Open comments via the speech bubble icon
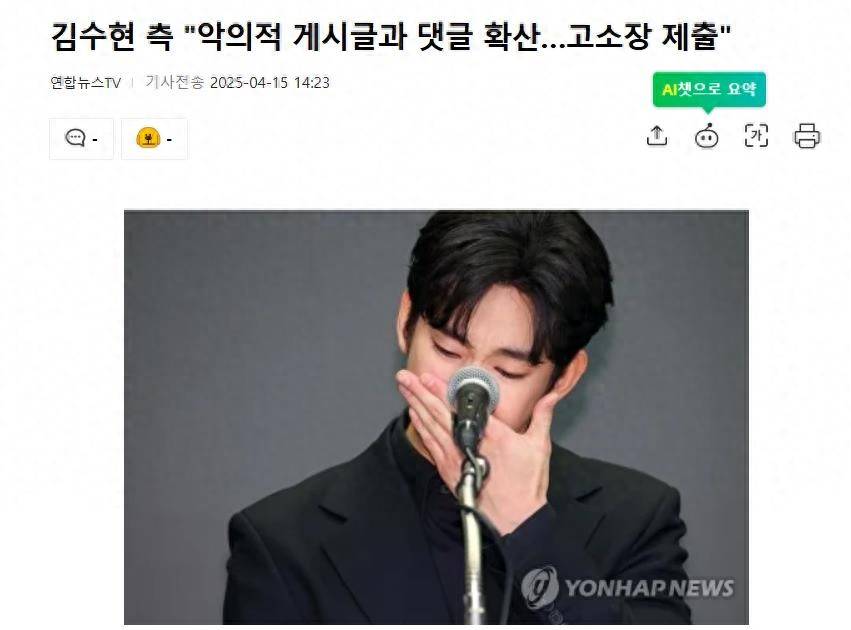The height and width of the screenshot is (630, 851). point(75,137)
